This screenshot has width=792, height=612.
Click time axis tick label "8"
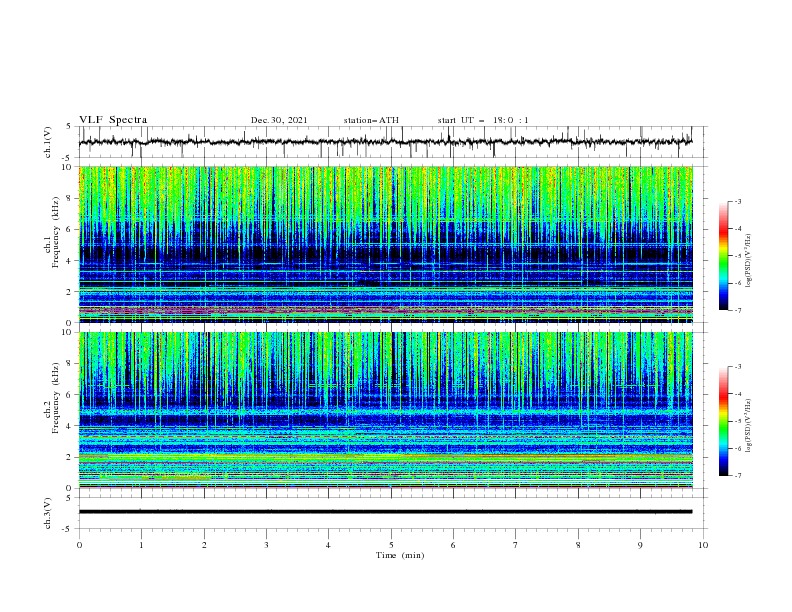pos(578,545)
